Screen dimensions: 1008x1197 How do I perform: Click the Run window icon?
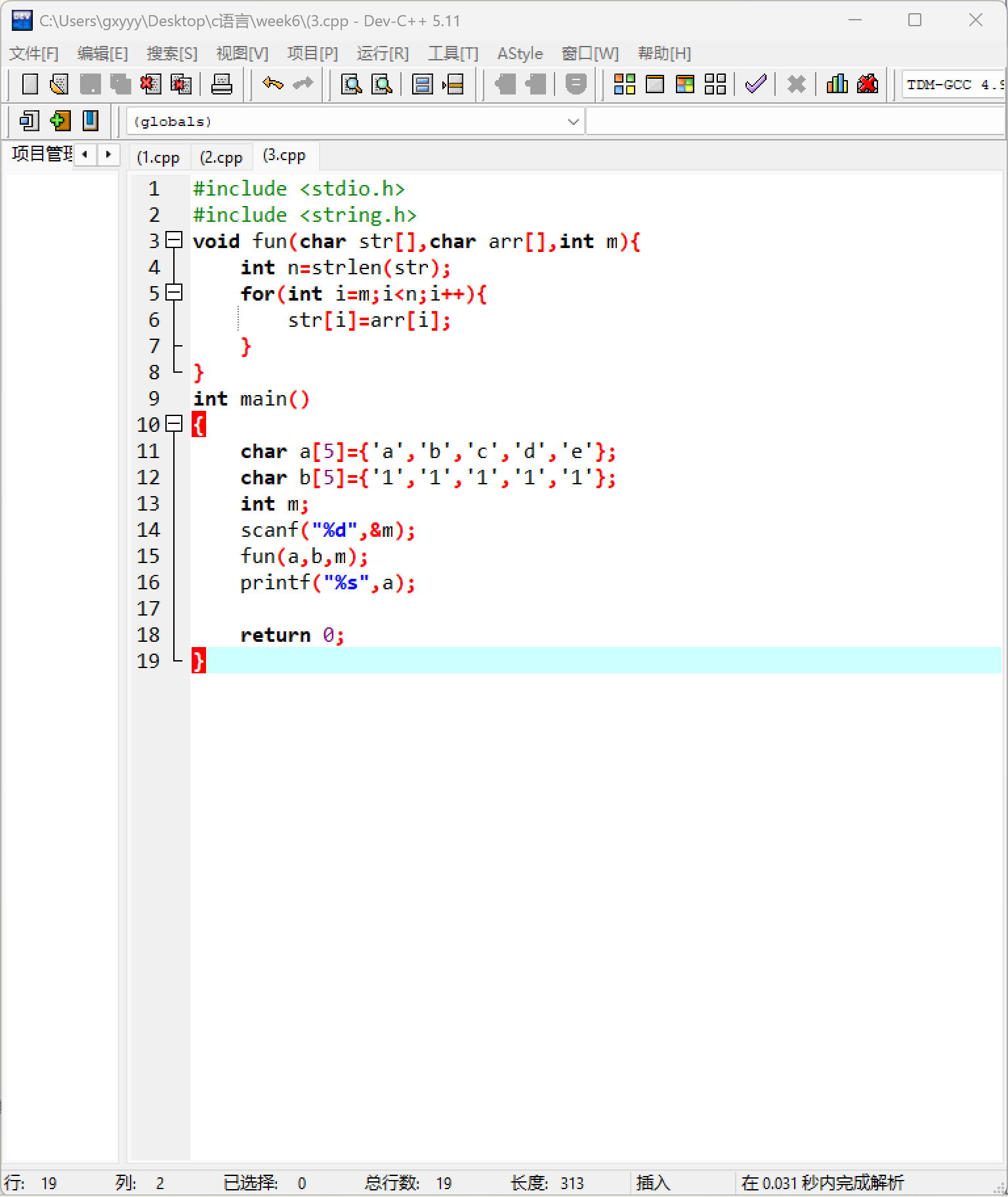coord(654,84)
